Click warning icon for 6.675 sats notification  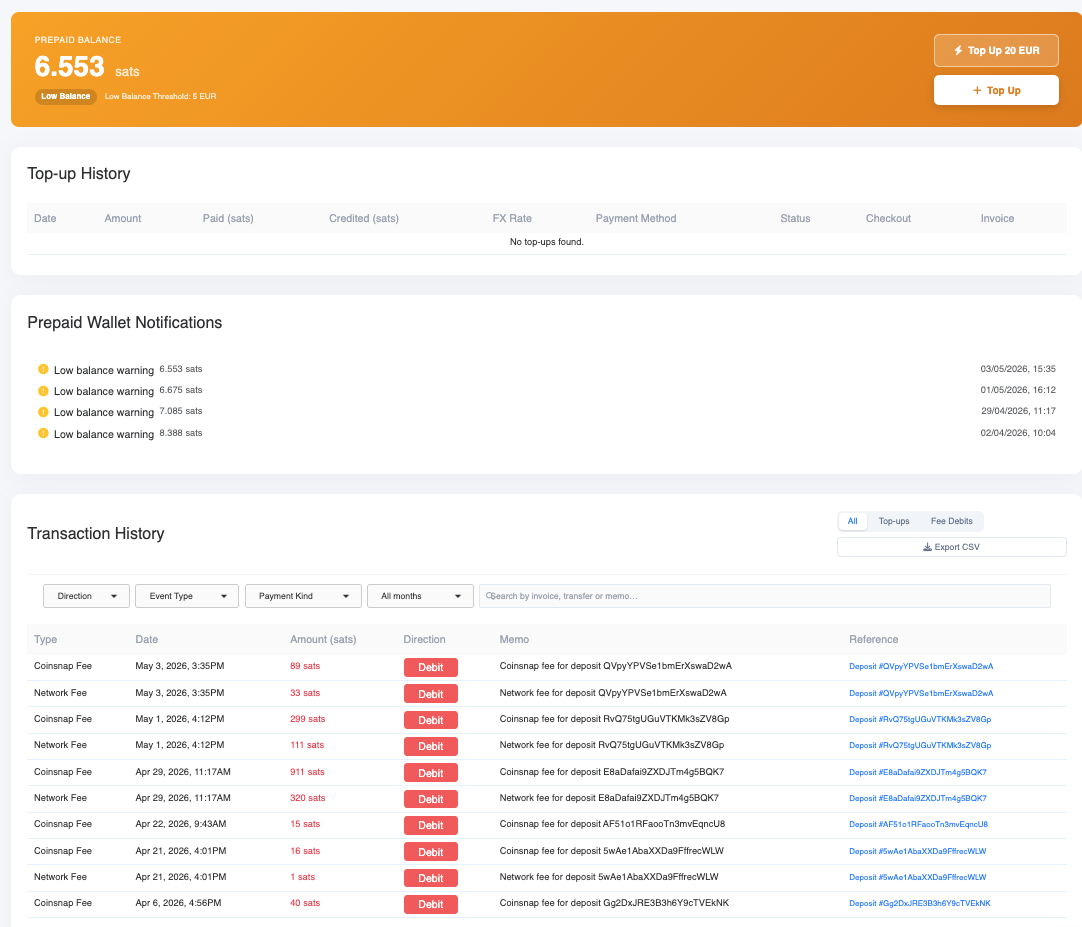(x=43, y=391)
